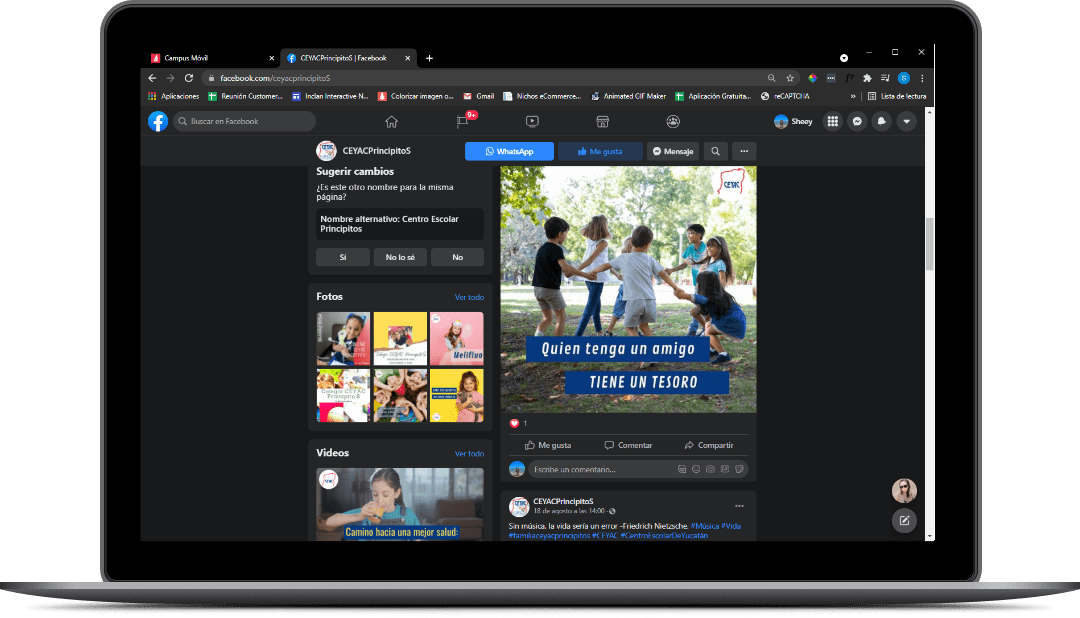Click the #Música hashtag link
Image resolution: width=1080 pixels, height=618 pixels.
point(705,526)
